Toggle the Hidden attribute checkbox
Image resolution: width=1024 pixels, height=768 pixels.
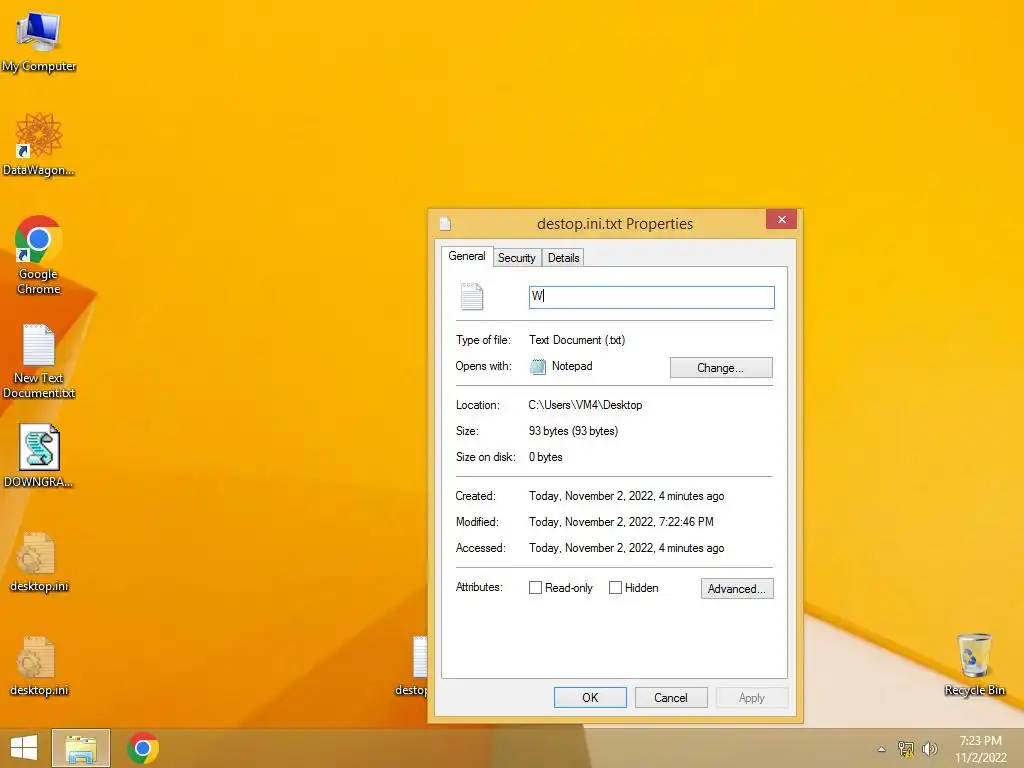(x=615, y=588)
